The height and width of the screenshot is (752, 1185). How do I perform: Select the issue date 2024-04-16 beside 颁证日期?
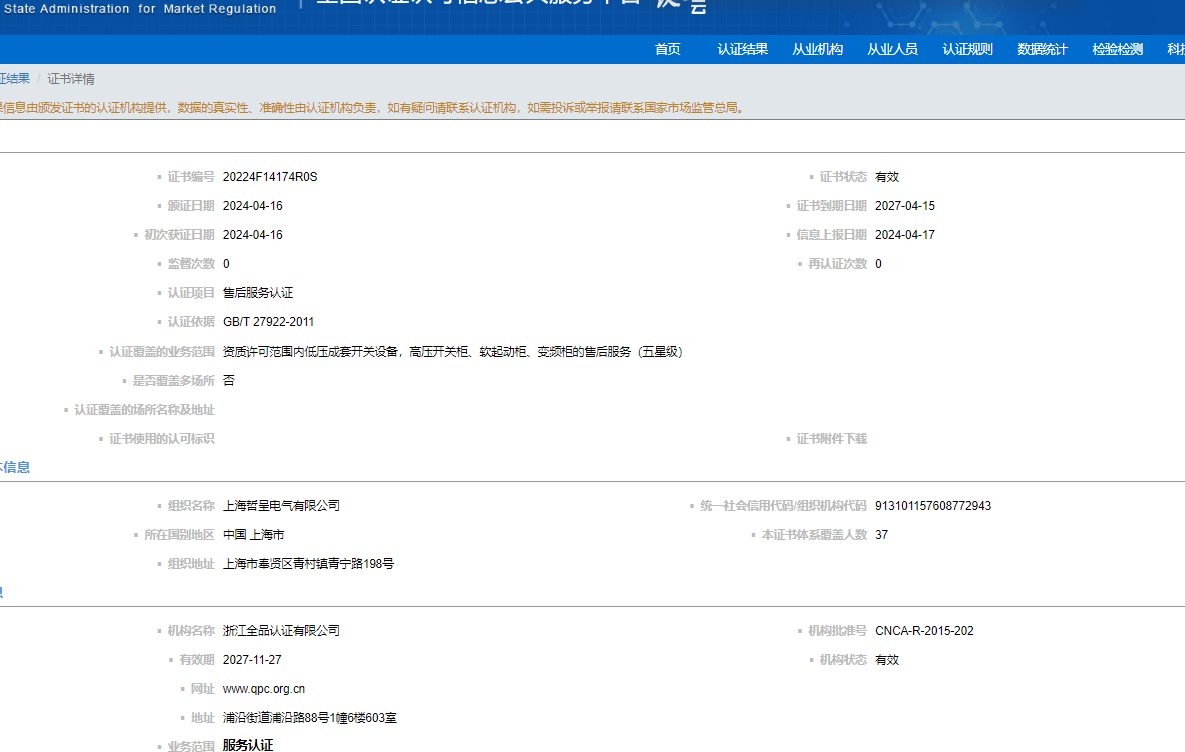pyautogui.click(x=252, y=206)
